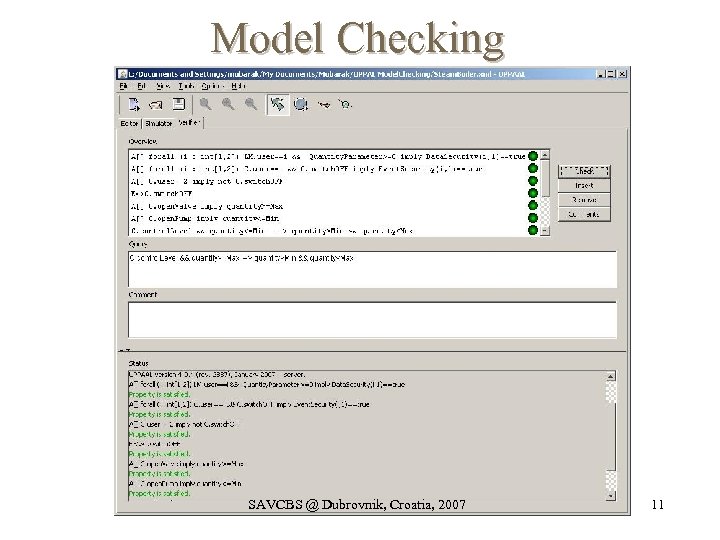The height and width of the screenshot is (540, 720).
Task: Click green status light of second forall query
Action: point(533,168)
